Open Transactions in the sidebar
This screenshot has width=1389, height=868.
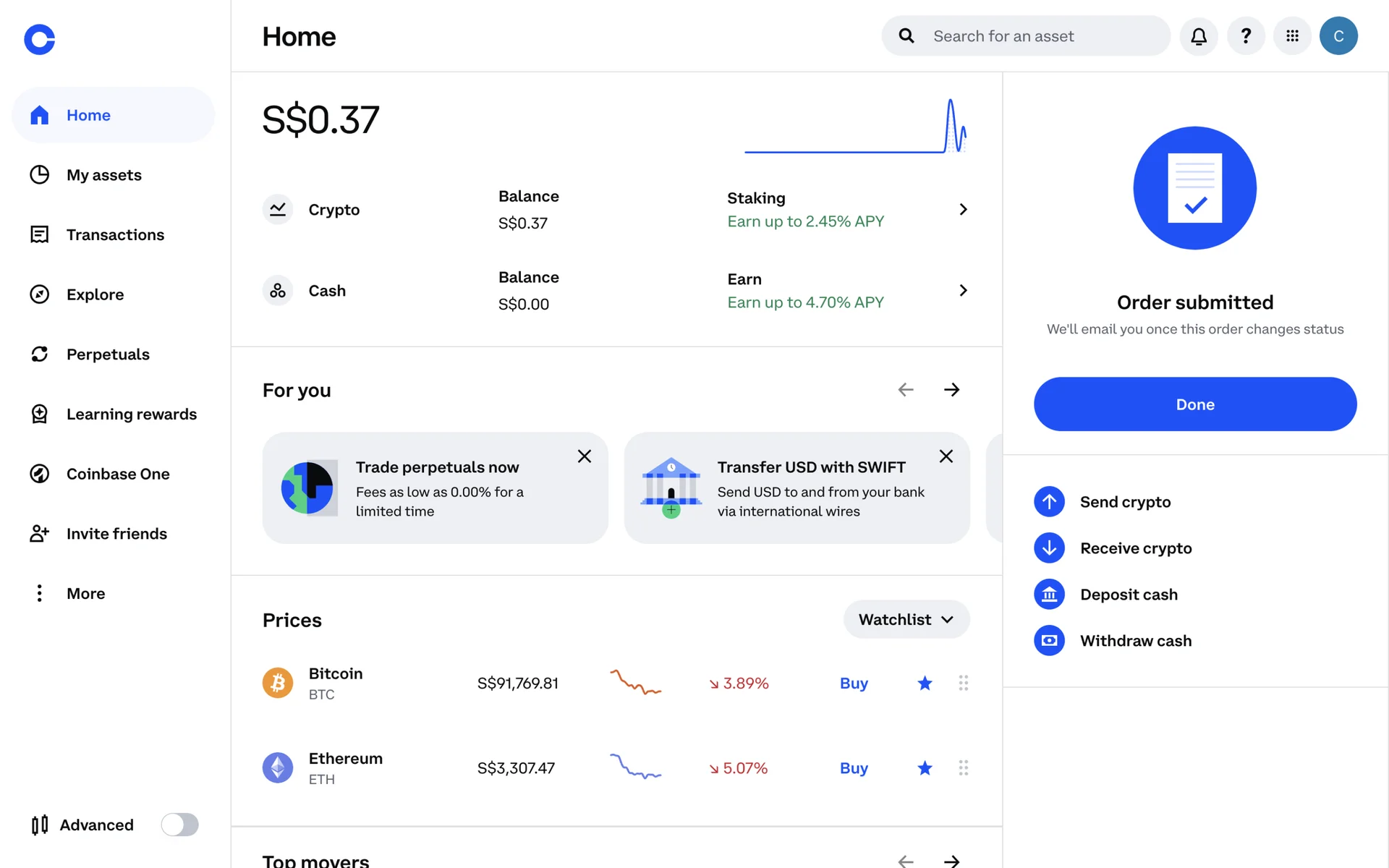[115, 235]
